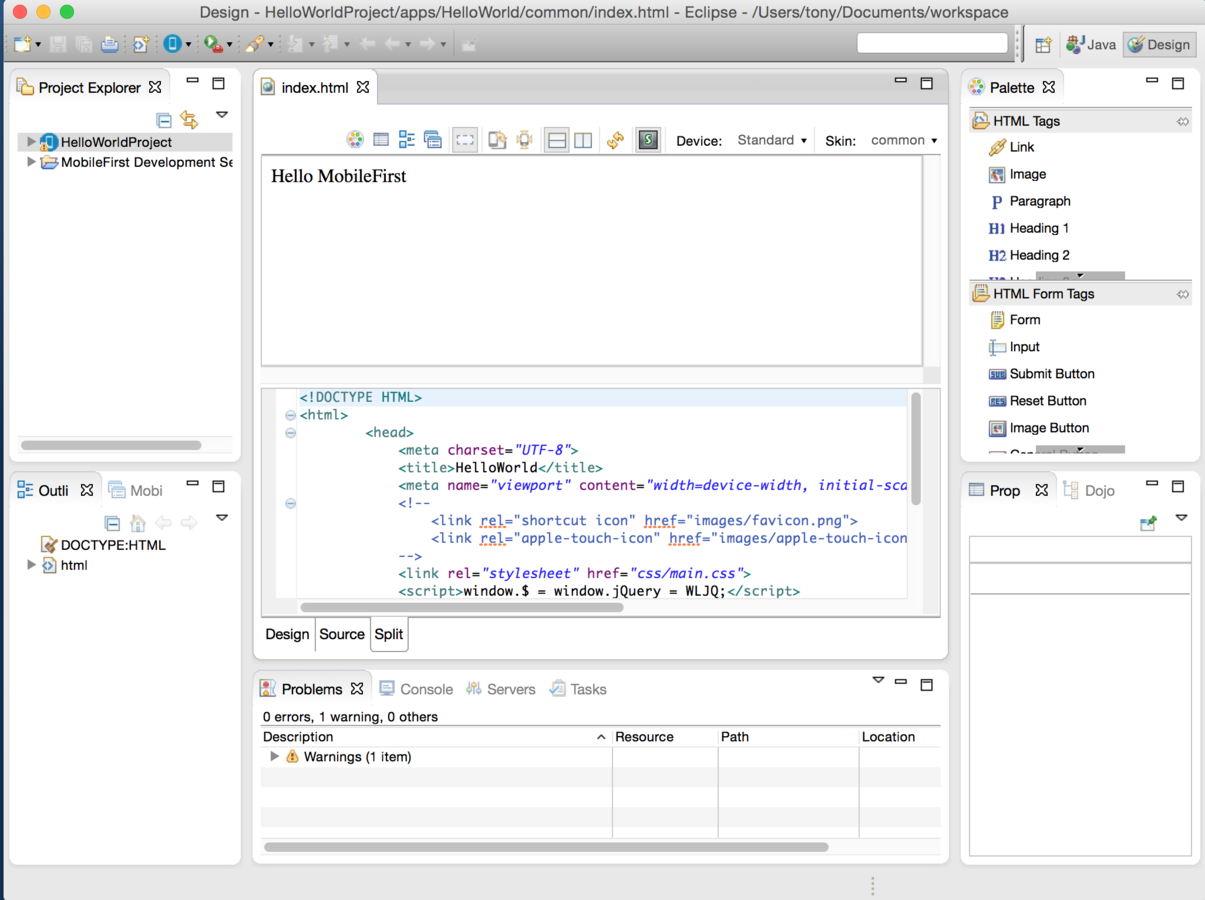
Task: Click Collapse All in Project Explorer toolbar
Action: click(x=164, y=119)
